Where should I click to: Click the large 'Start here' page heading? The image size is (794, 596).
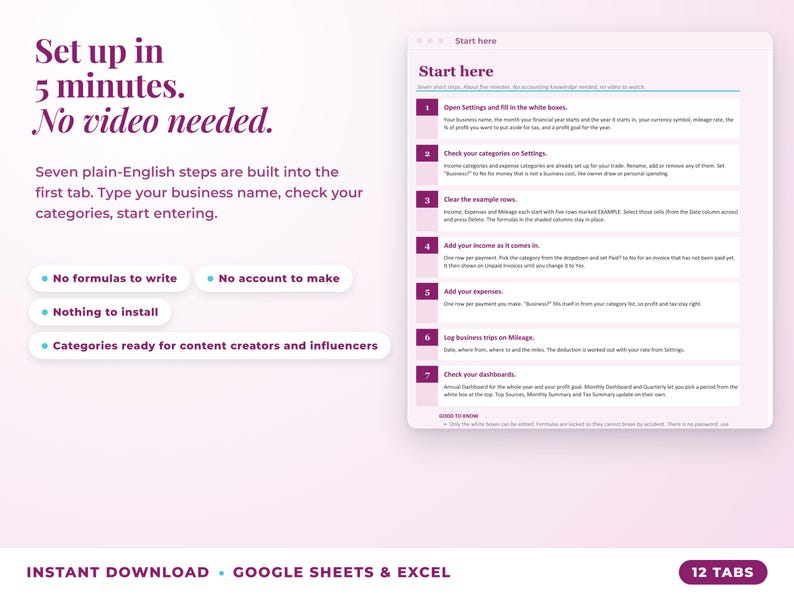click(456, 71)
